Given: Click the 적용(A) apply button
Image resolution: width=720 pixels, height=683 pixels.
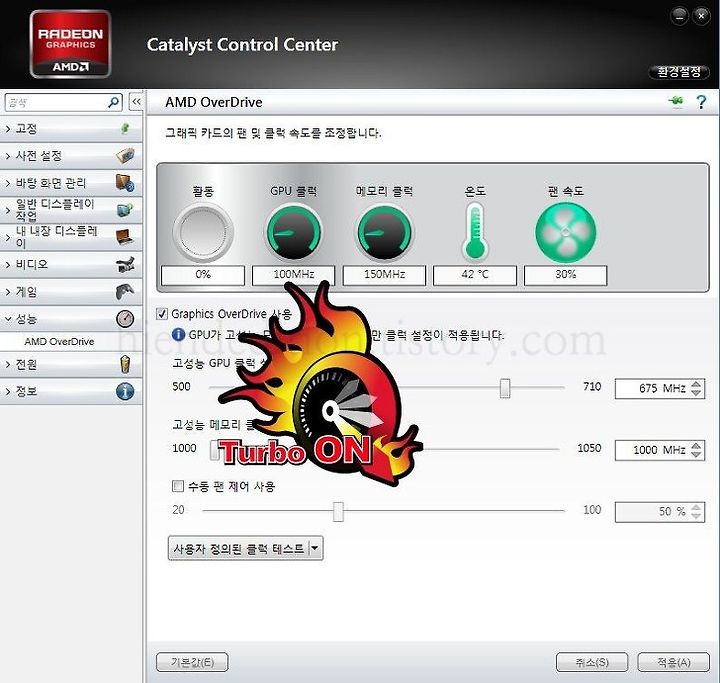Looking at the screenshot, I should (674, 662).
